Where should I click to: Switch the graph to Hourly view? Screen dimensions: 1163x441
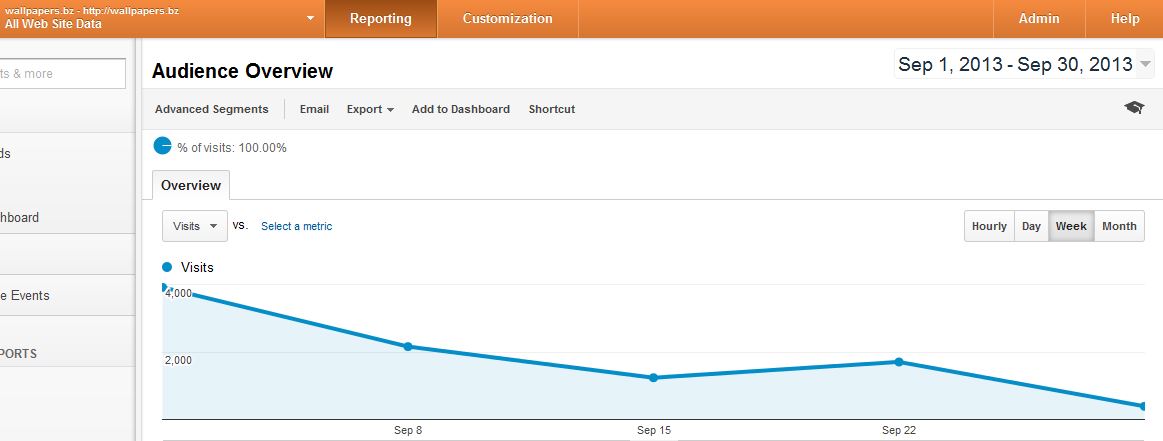click(x=989, y=226)
